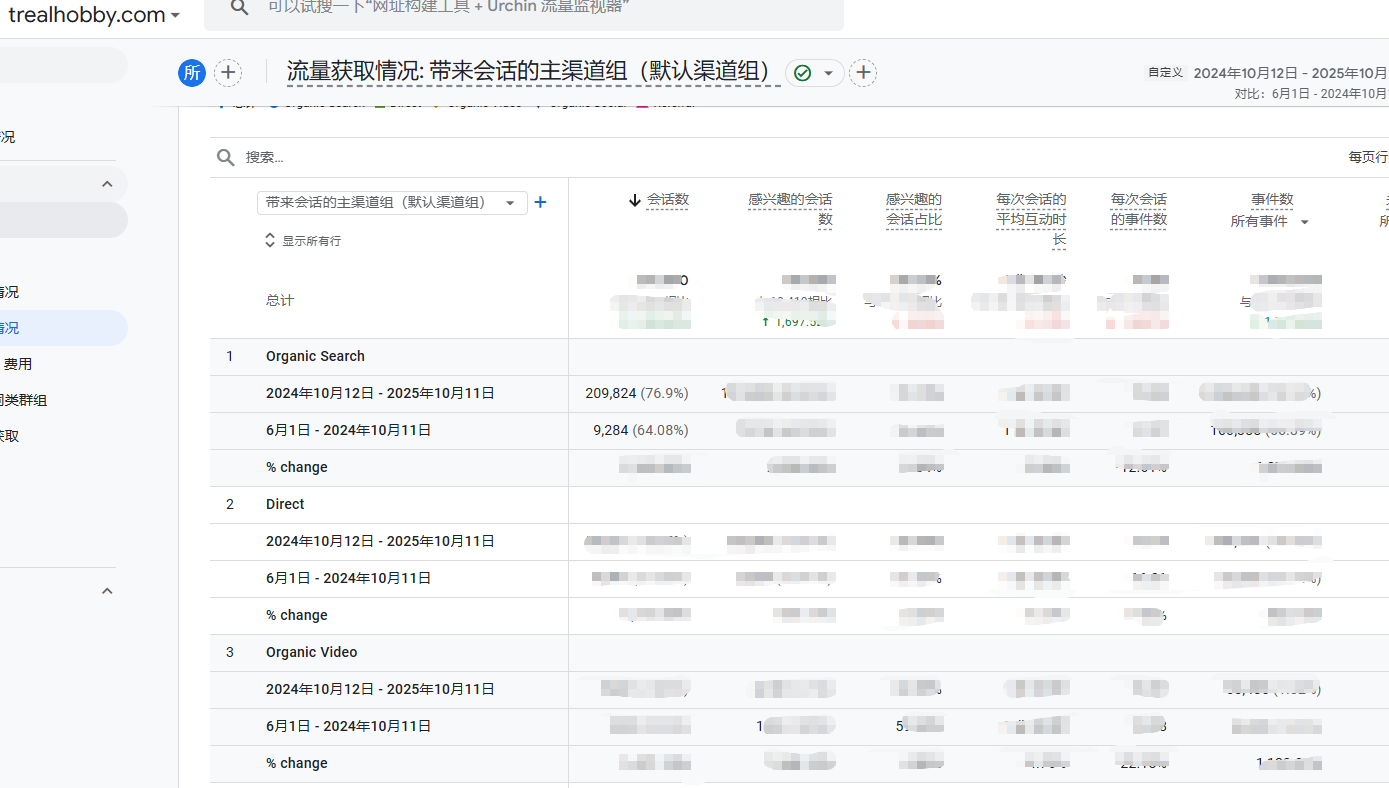
Task: Collapse the lower sidebar section chevron
Action: coord(107,591)
